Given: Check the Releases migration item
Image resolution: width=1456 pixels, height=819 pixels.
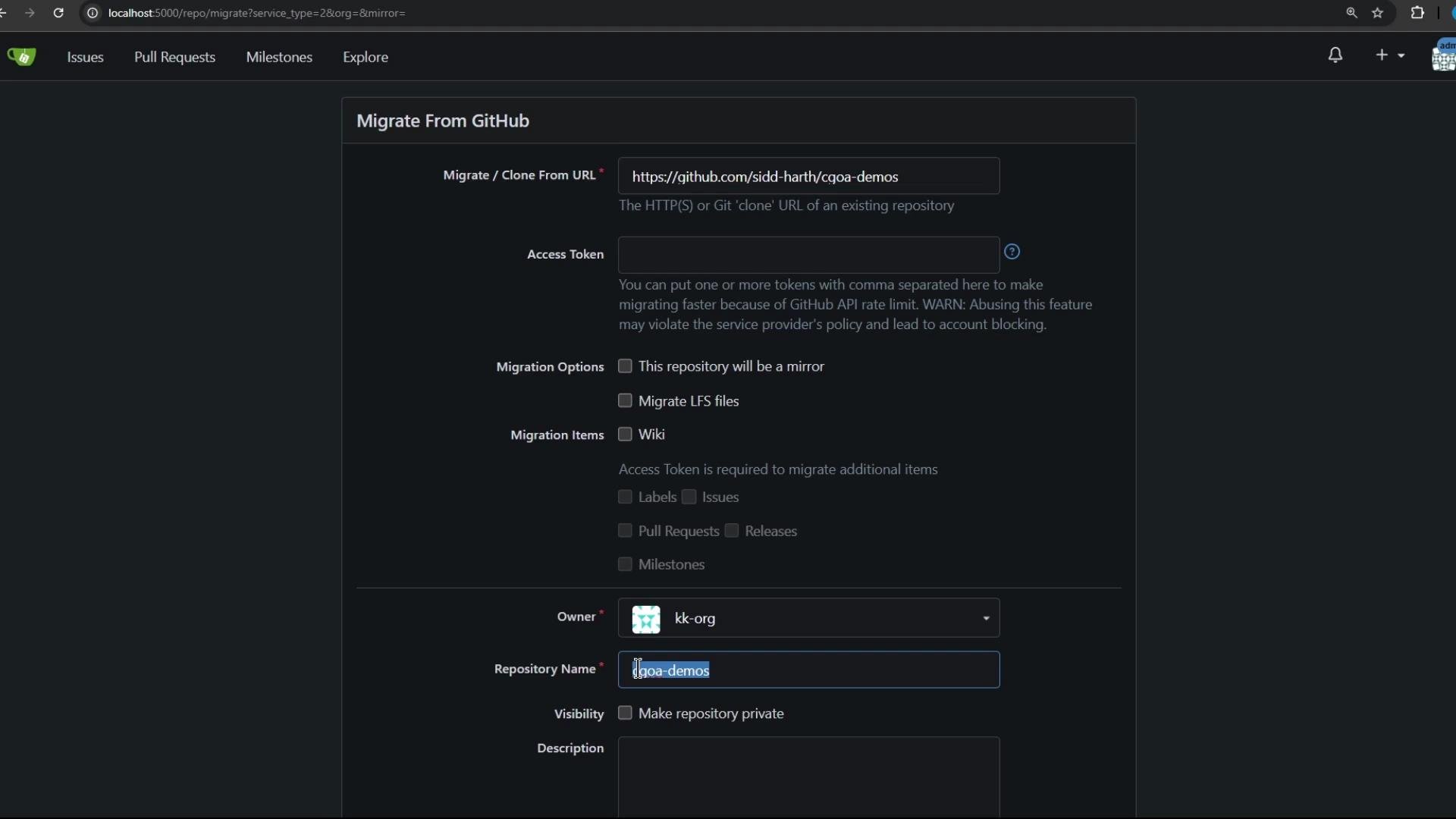Looking at the screenshot, I should pyautogui.click(x=732, y=531).
